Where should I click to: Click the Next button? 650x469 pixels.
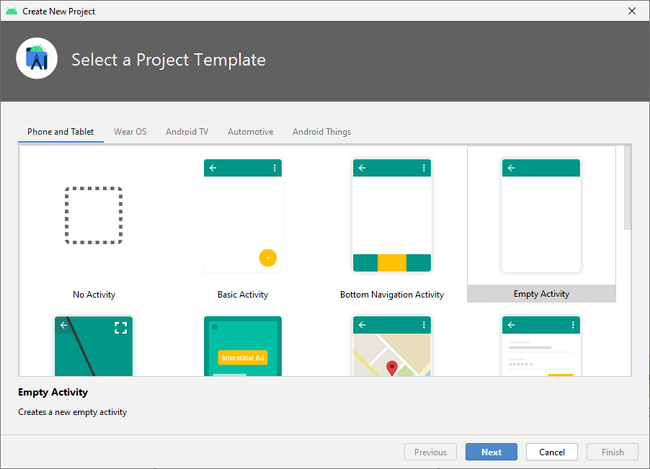point(491,452)
